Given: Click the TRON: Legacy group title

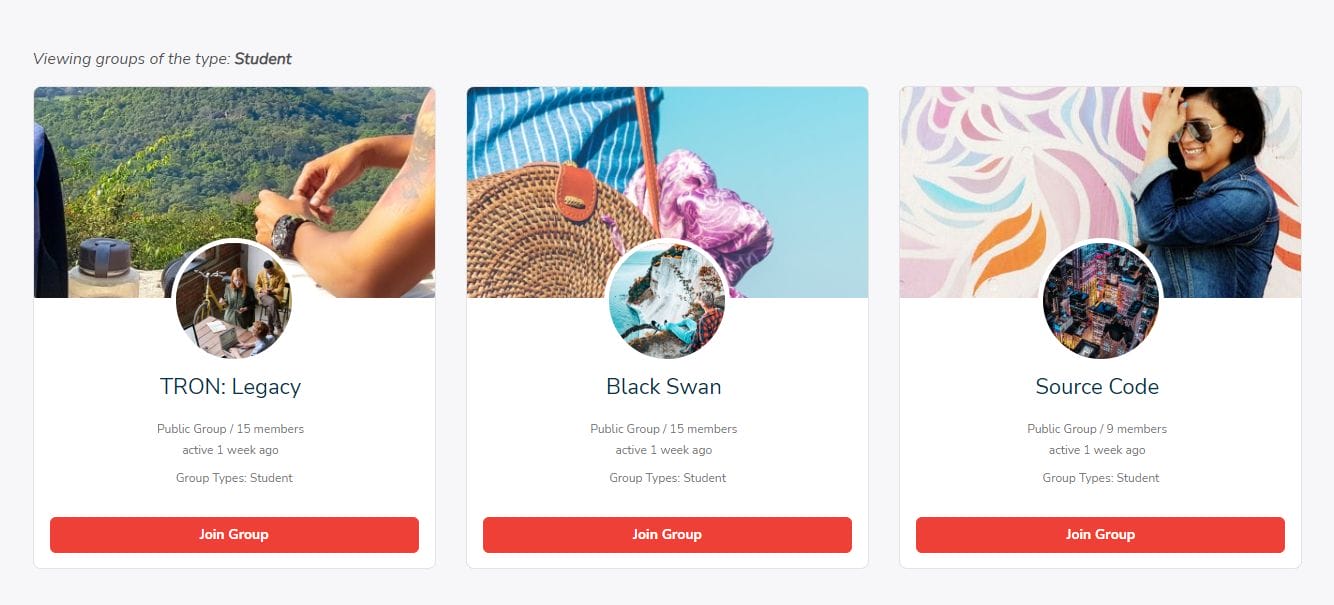Looking at the screenshot, I should (x=230, y=387).
